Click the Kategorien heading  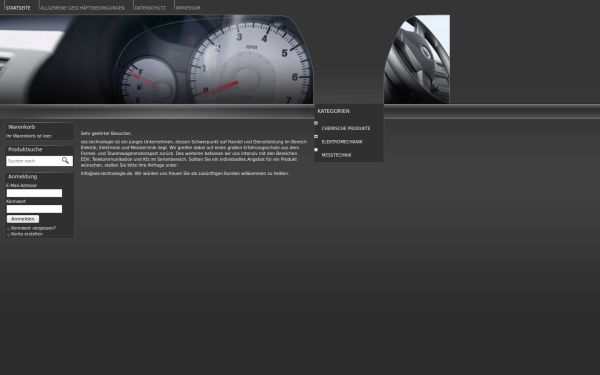pos(333,111)
